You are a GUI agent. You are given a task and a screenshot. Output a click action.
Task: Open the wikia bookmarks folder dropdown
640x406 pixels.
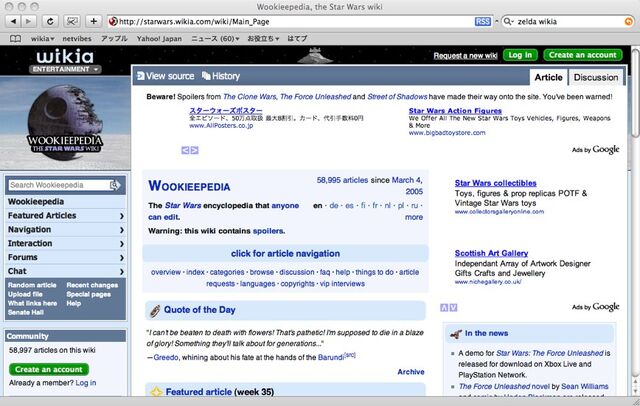[x=42, y=39]
